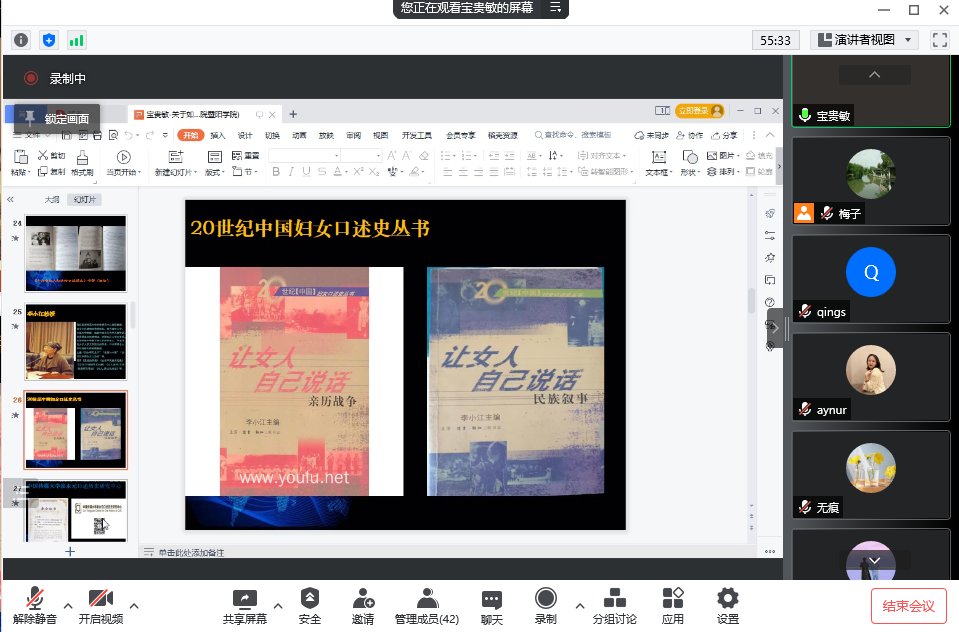Start slideshow with 当页开始 button

(124, 163)
